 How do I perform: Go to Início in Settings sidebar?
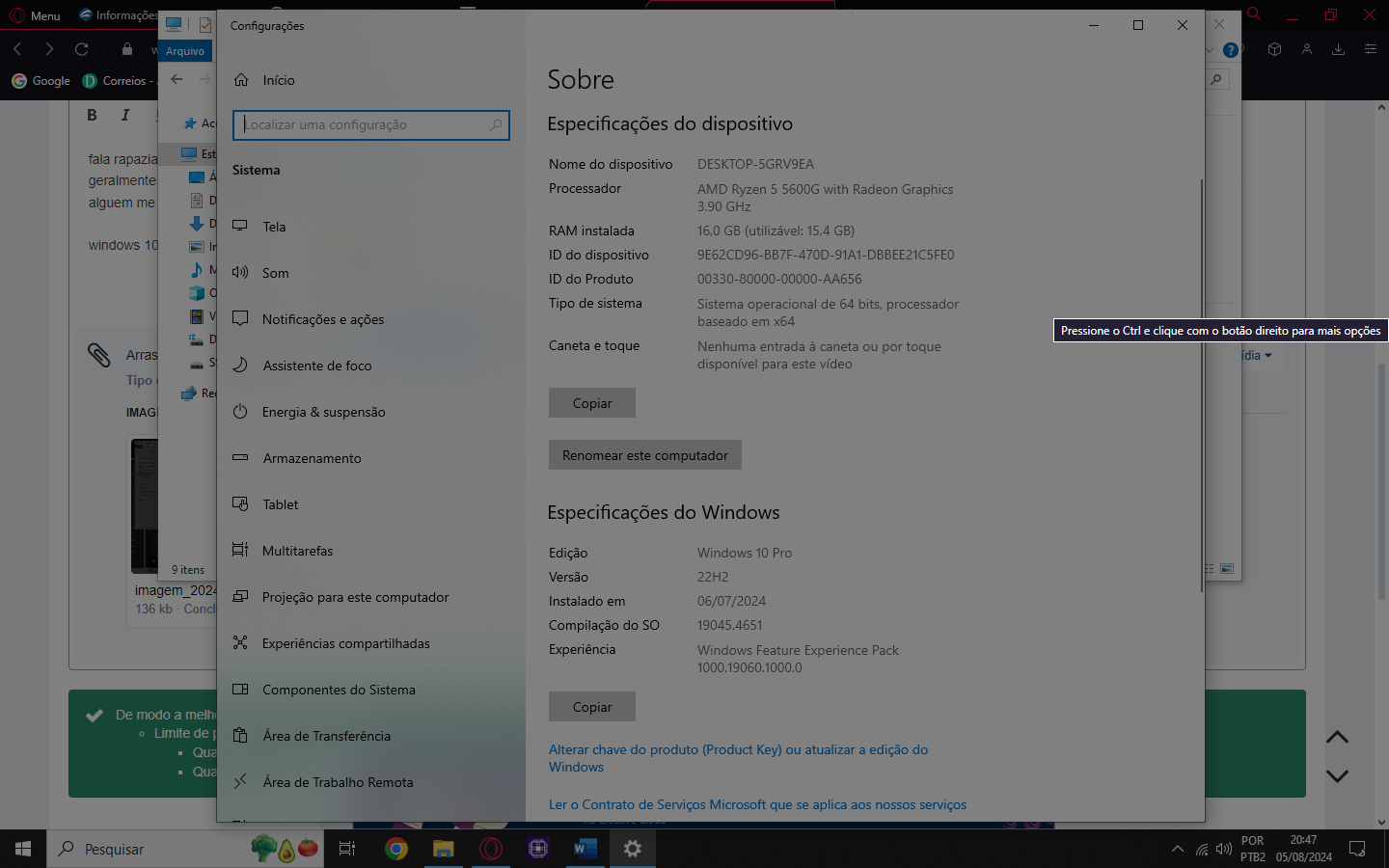[371, 80]
